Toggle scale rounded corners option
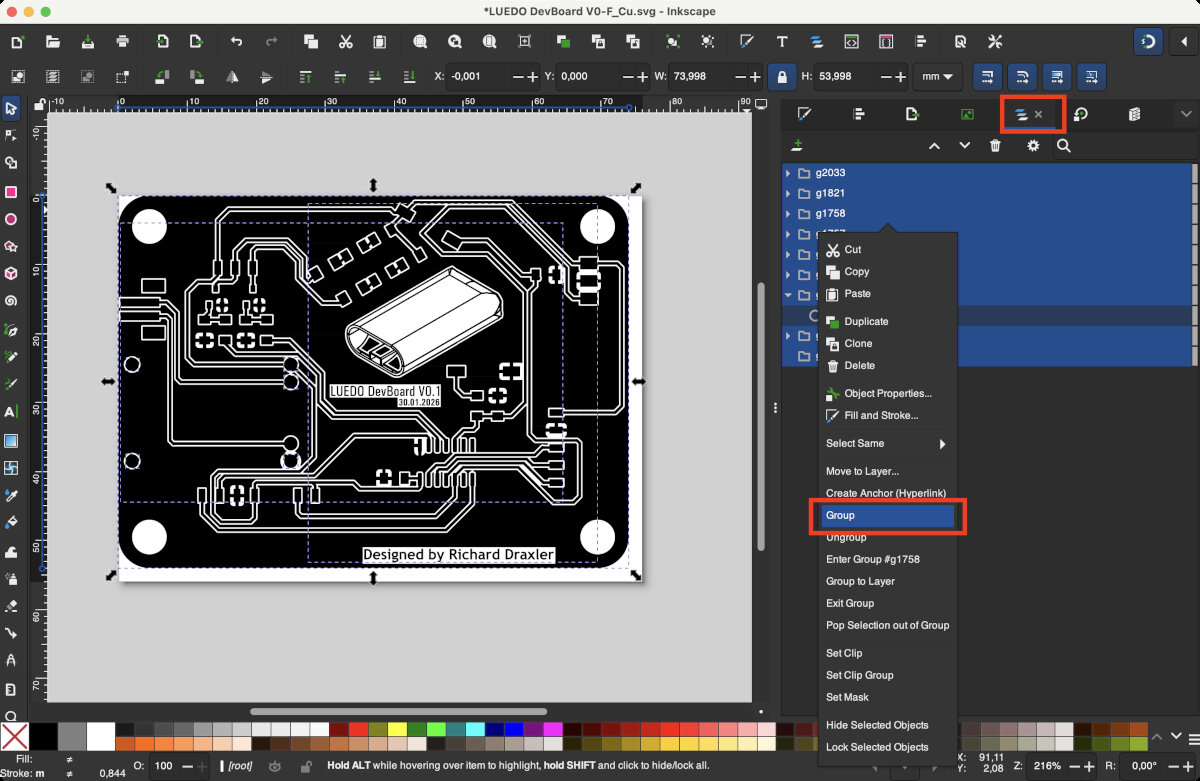Viewport: 1200px width, 781px height. point(1022,76)
